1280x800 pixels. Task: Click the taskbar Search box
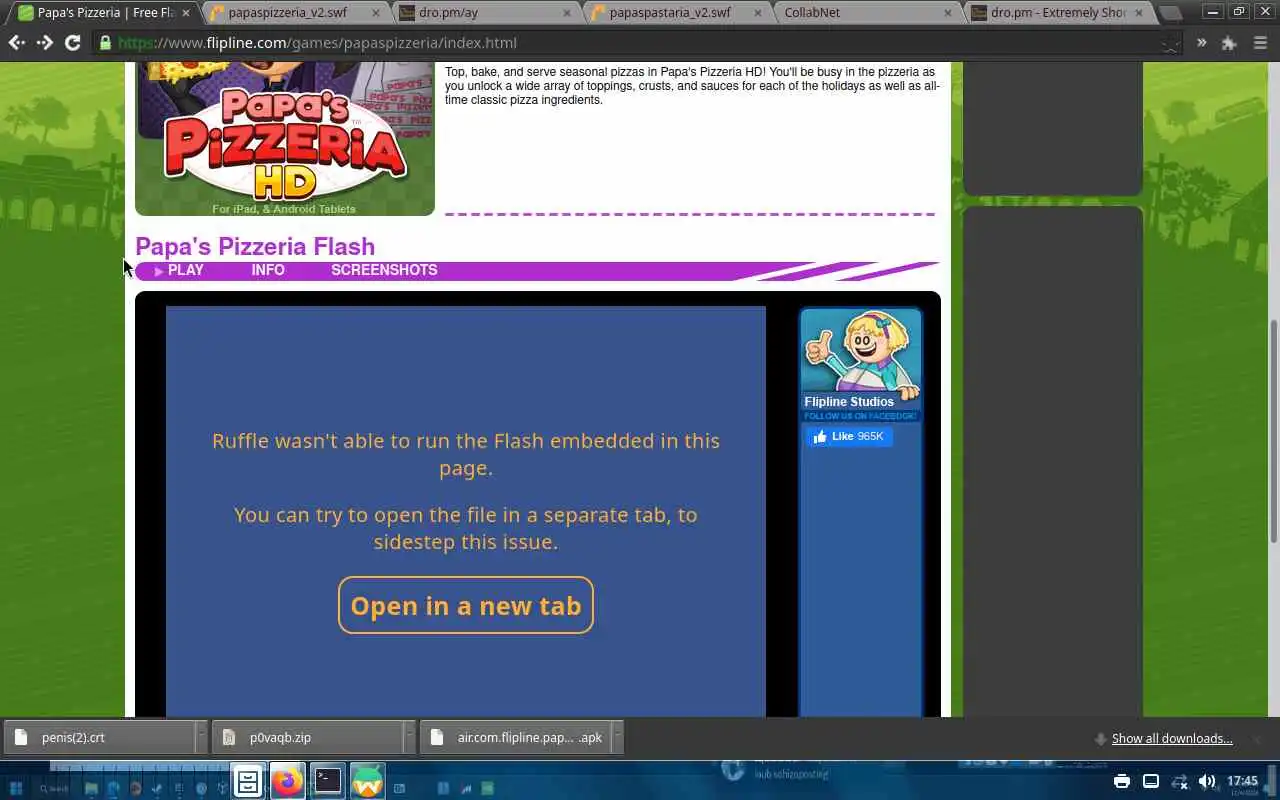click(x=55, y=788)
